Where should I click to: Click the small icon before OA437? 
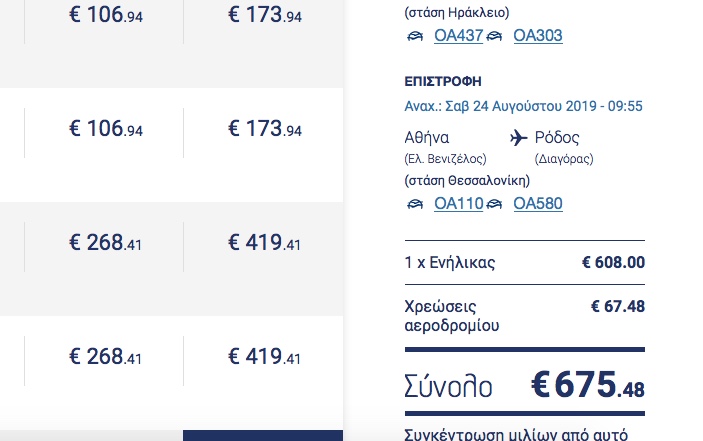click(x=415, y=37)
